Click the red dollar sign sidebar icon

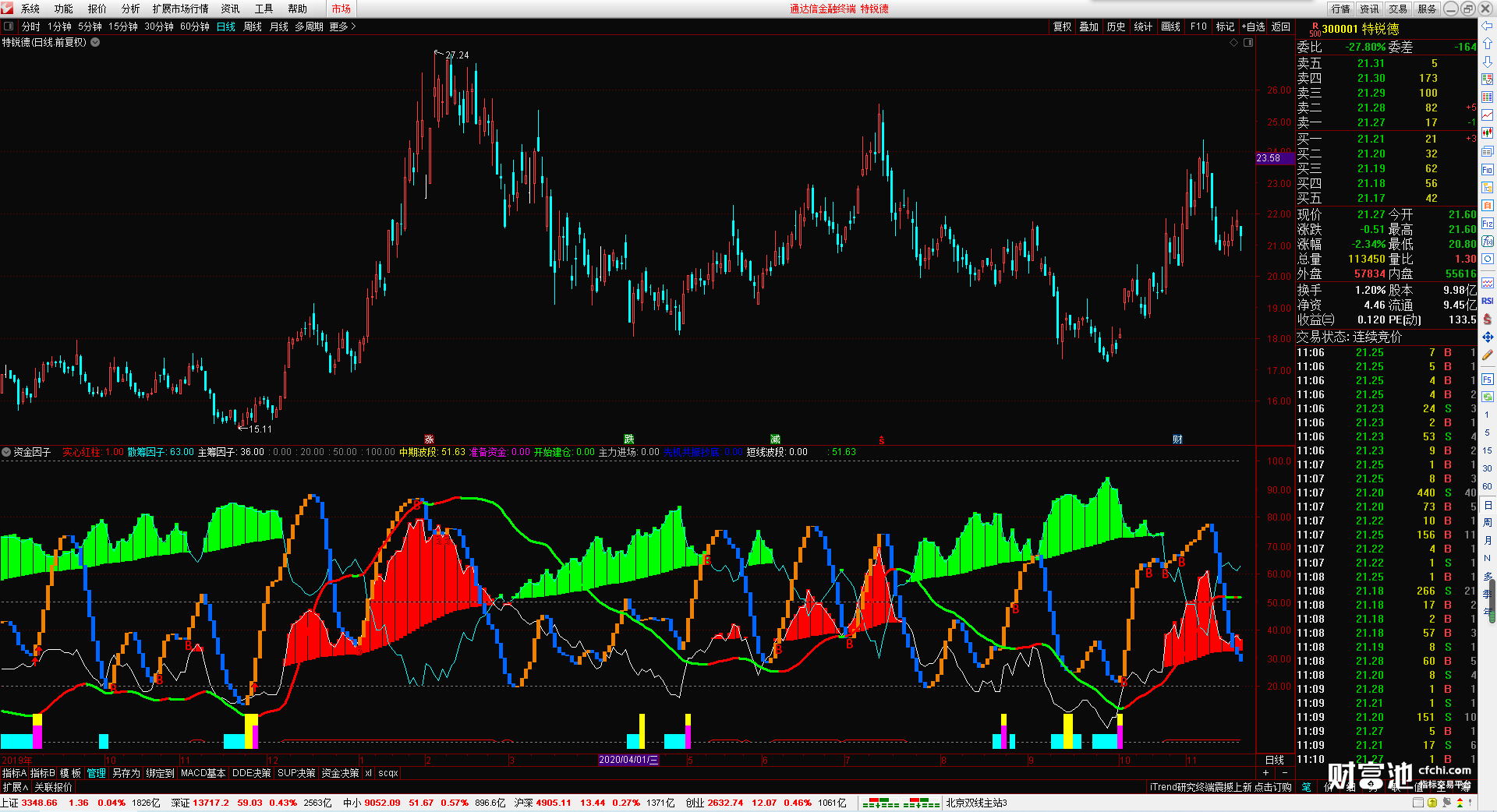click(1488, 319)
